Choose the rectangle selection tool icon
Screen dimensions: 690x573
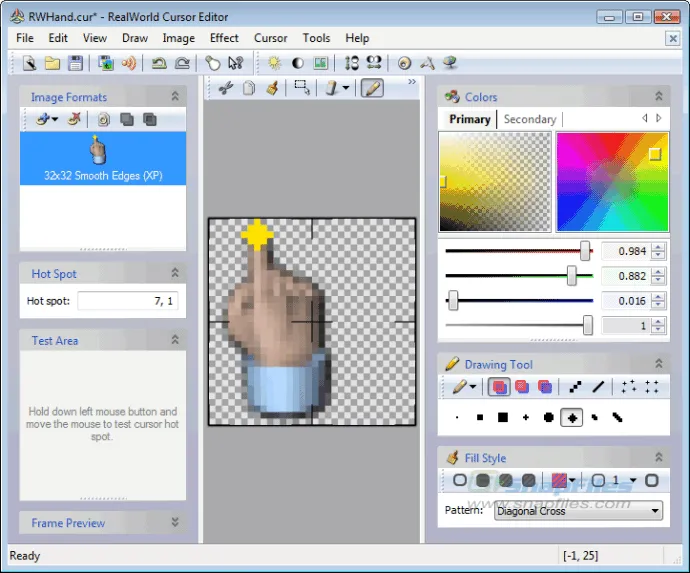[302, 88]
